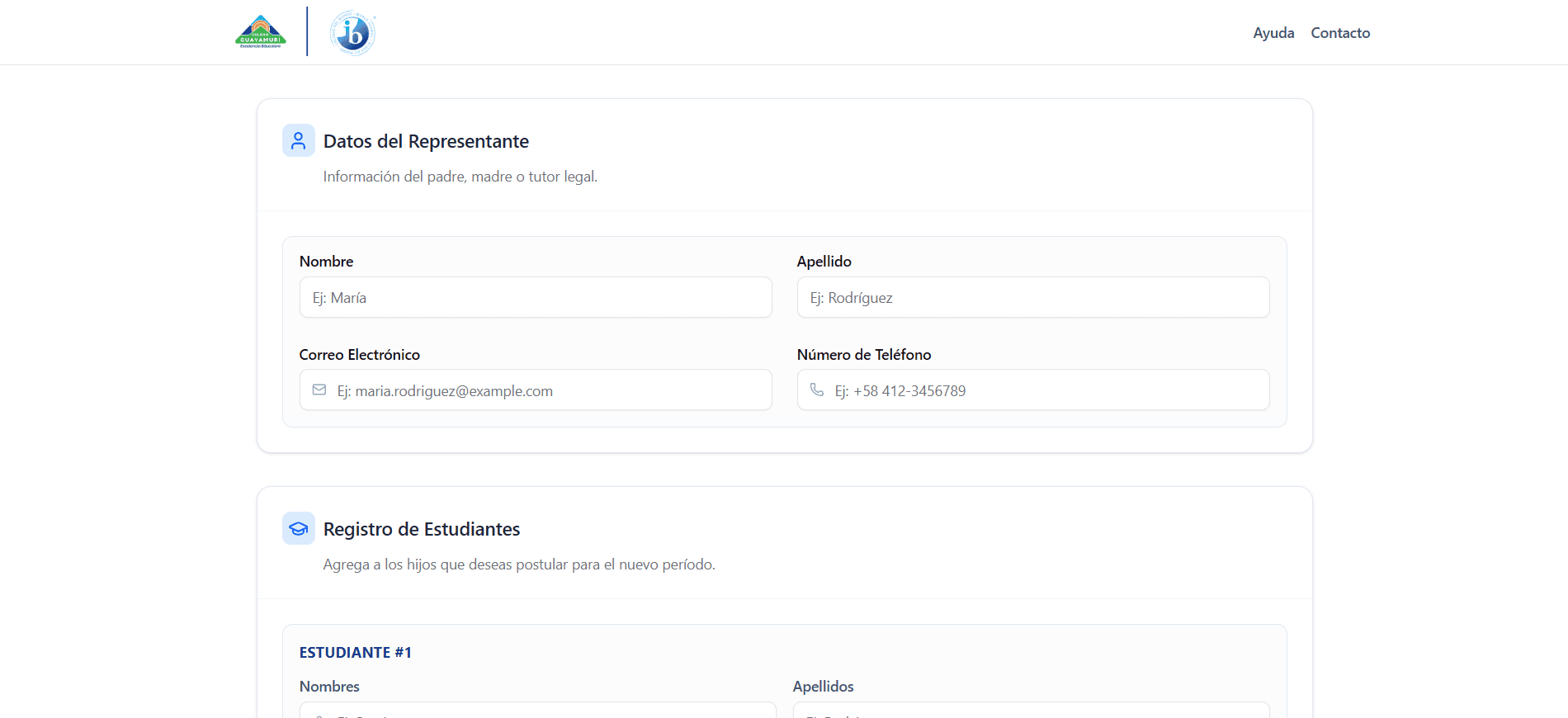Screen dimensions: 1568x718
Task: Click the Correo Electrónico label
Action: (x=360, y=354)
